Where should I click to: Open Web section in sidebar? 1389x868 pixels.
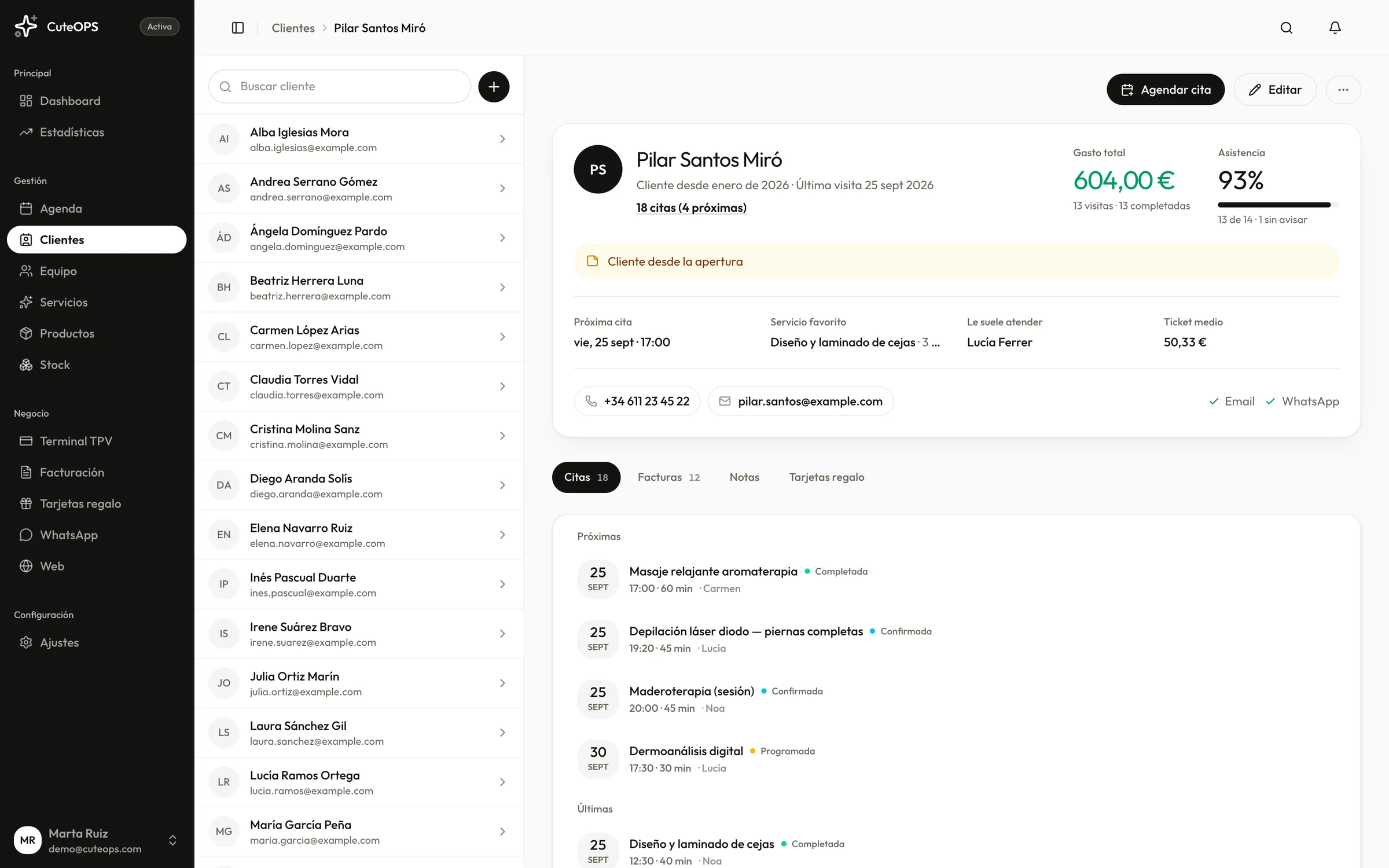[x=97, y=566]
